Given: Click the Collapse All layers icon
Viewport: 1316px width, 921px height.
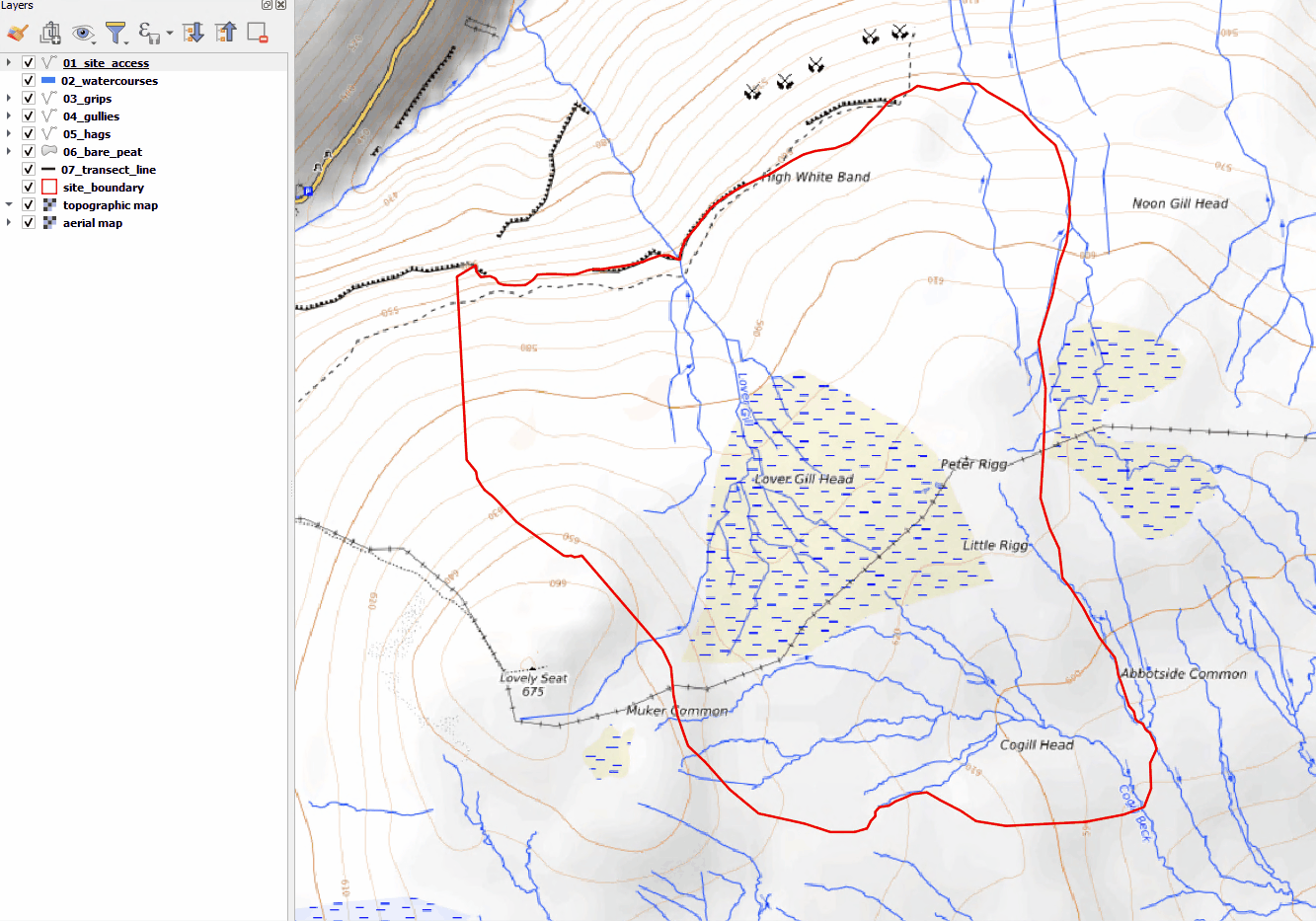Looking at the screenshot, I should [x=226, y=33].
